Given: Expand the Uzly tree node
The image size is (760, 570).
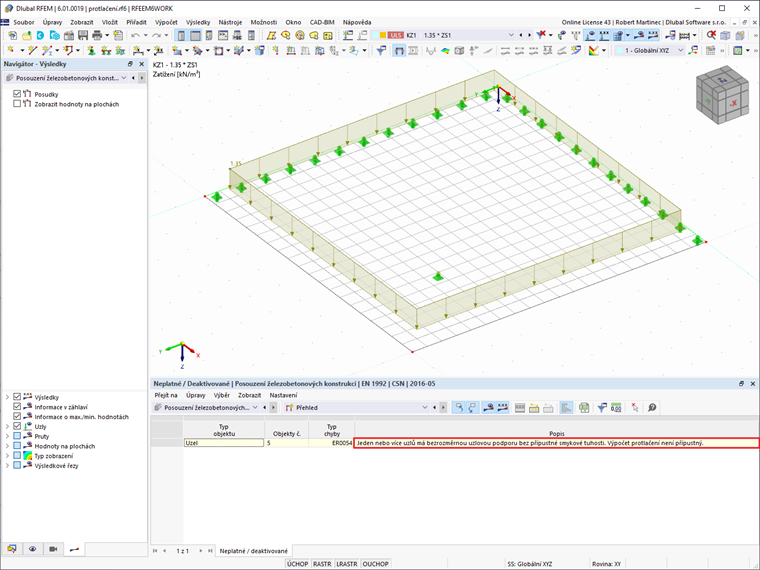Looking at the screenshot, I should (7, 426).
